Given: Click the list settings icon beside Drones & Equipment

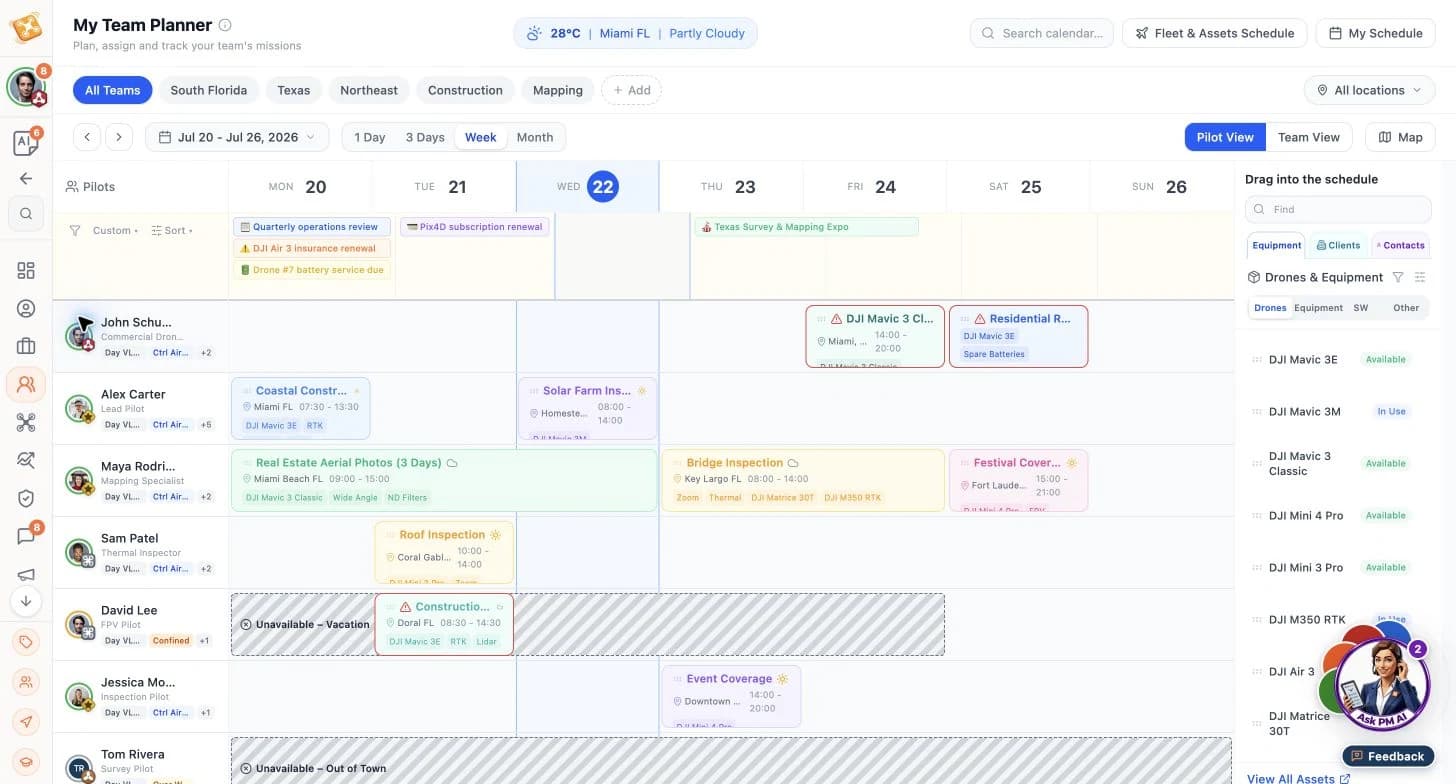Looking at the screenshot, I should [x=1420, y=277].
